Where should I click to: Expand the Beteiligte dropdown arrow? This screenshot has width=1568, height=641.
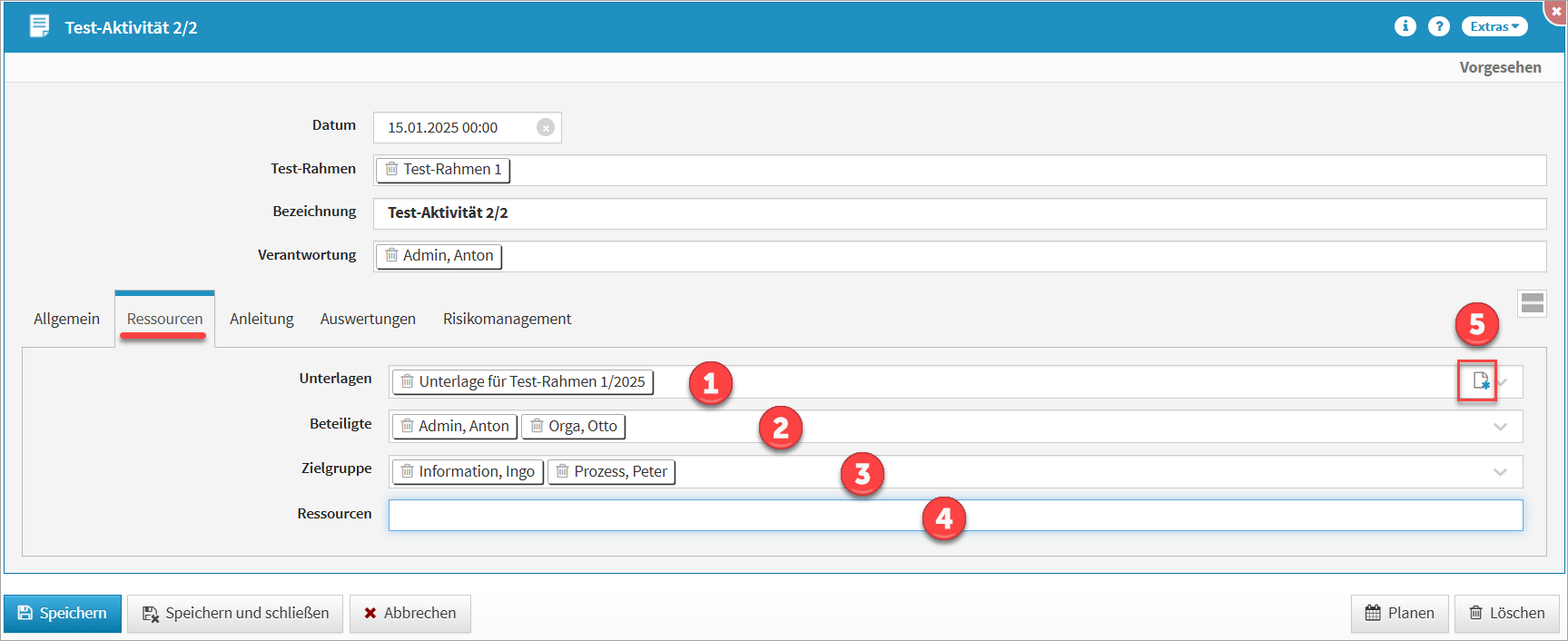tap(1500, 427)
